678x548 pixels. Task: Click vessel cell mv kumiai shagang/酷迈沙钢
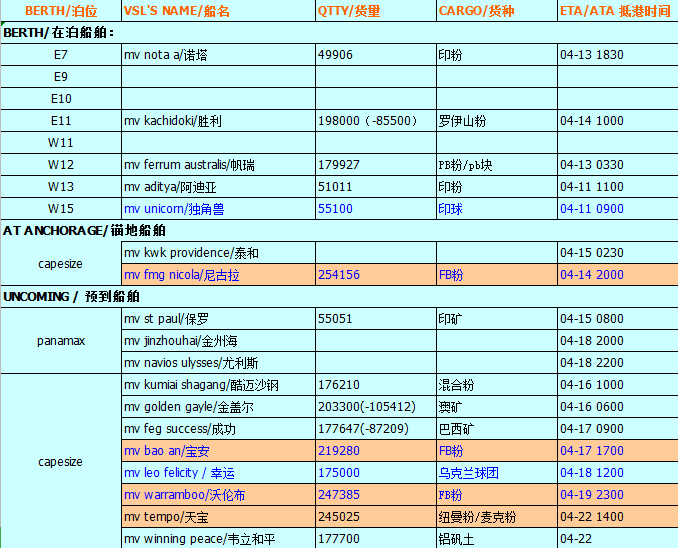pos(218,385)
